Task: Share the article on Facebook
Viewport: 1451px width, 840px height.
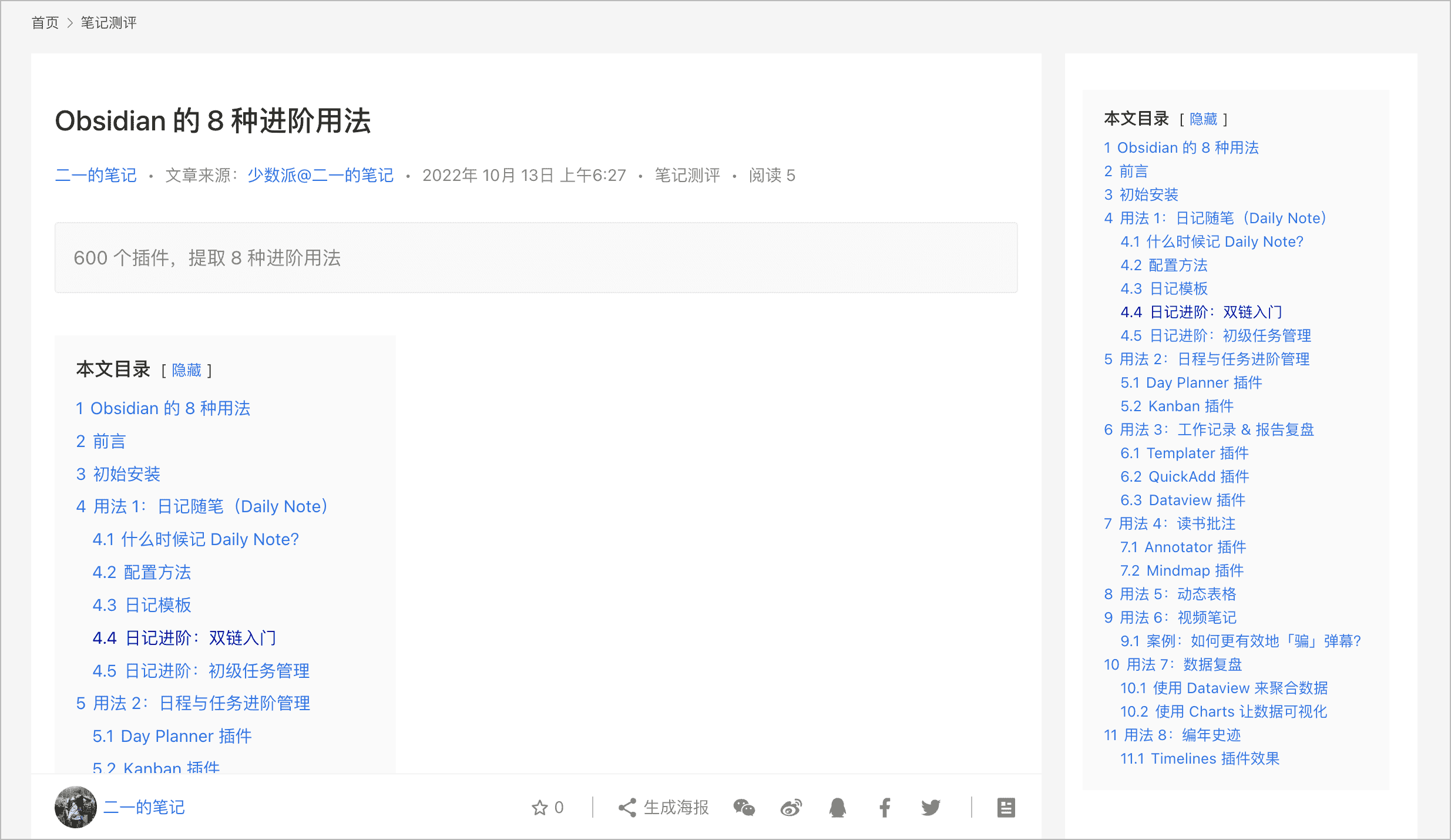Action: pos(885,808)
